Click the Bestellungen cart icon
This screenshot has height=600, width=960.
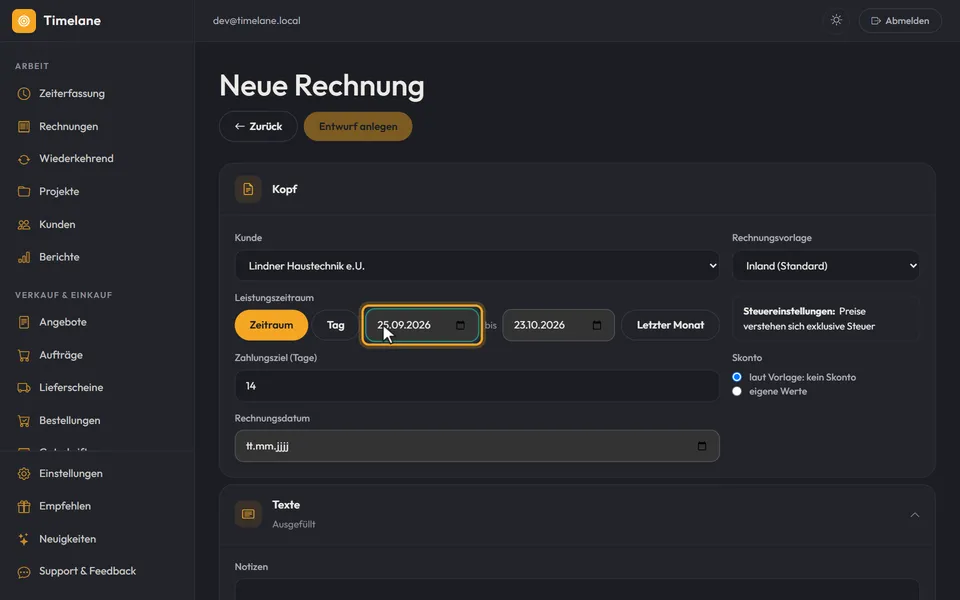click(x=24, y=421)
